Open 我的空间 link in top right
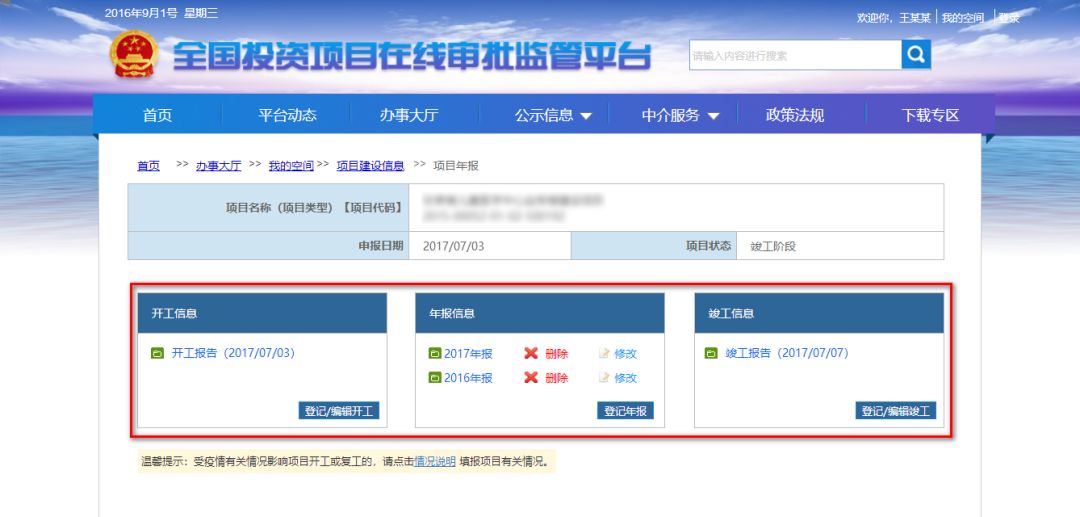Viewport: 1080px width, 517px height. [962, 18]
